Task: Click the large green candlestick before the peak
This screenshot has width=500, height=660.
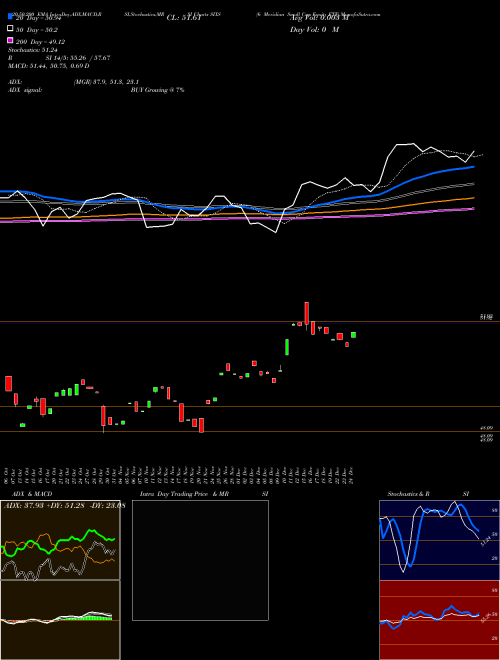Action: (287, 347)
